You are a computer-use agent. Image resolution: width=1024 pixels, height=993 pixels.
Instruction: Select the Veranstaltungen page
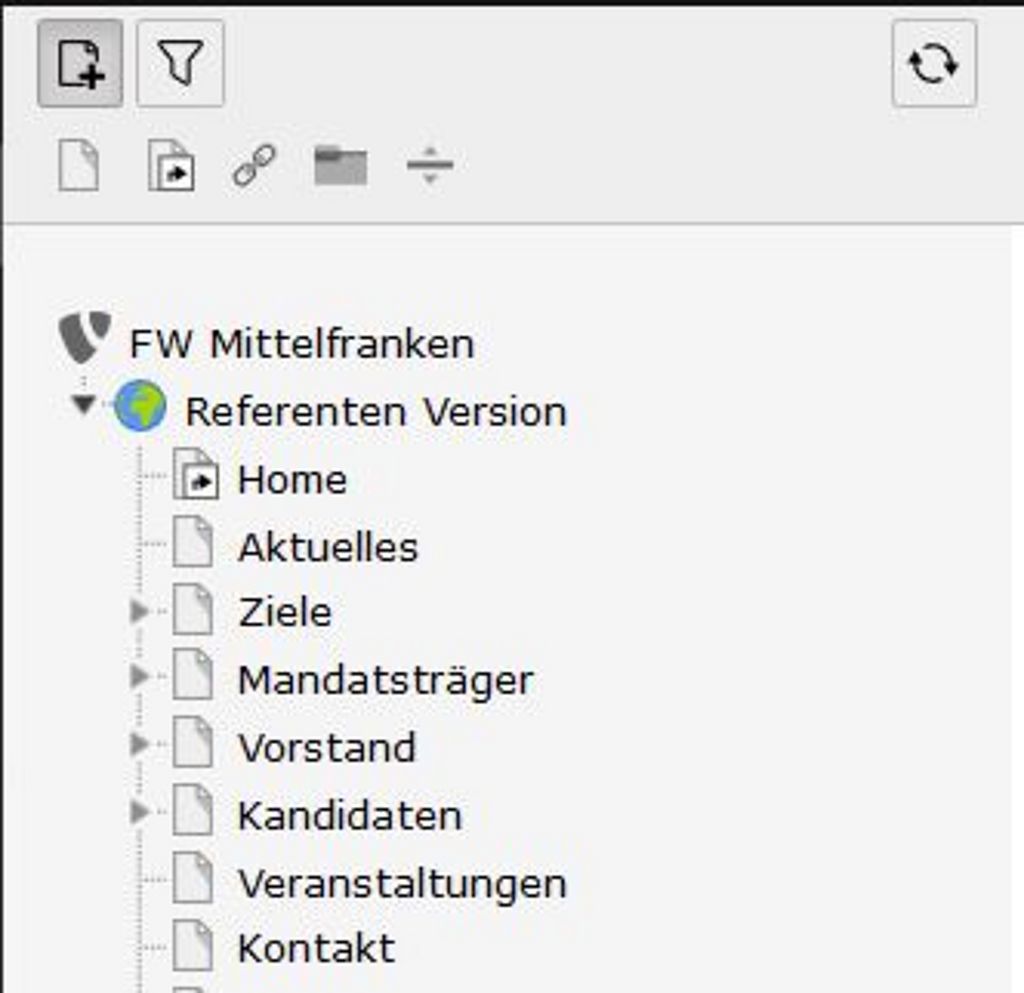[x=402, y=883]
